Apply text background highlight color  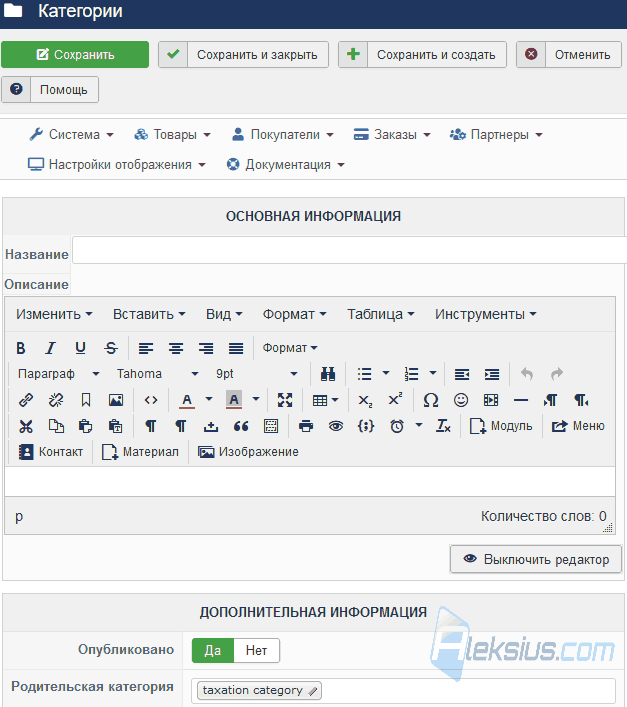[x=234, y=400]
